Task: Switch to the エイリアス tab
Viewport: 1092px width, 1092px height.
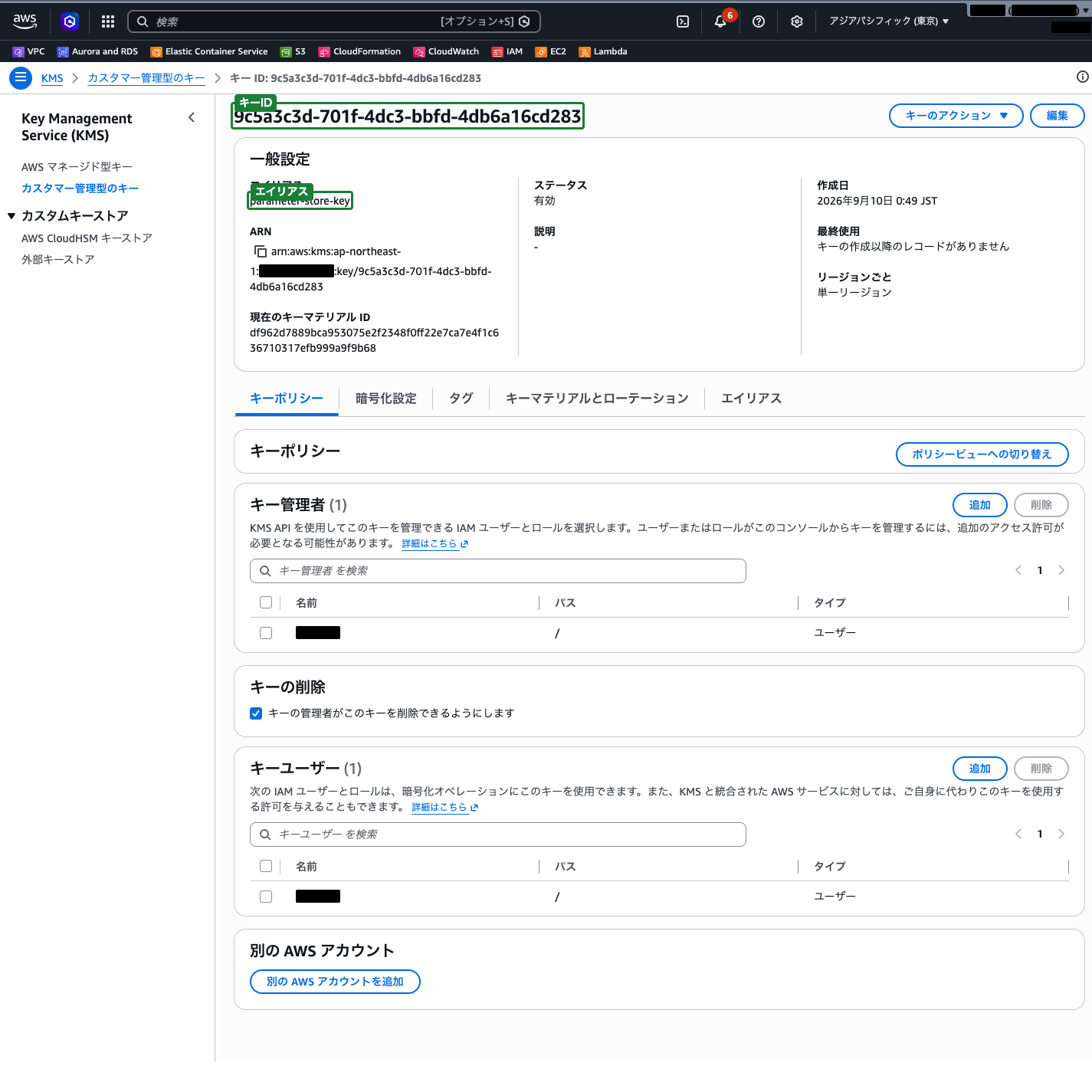Action: (752, 398)
